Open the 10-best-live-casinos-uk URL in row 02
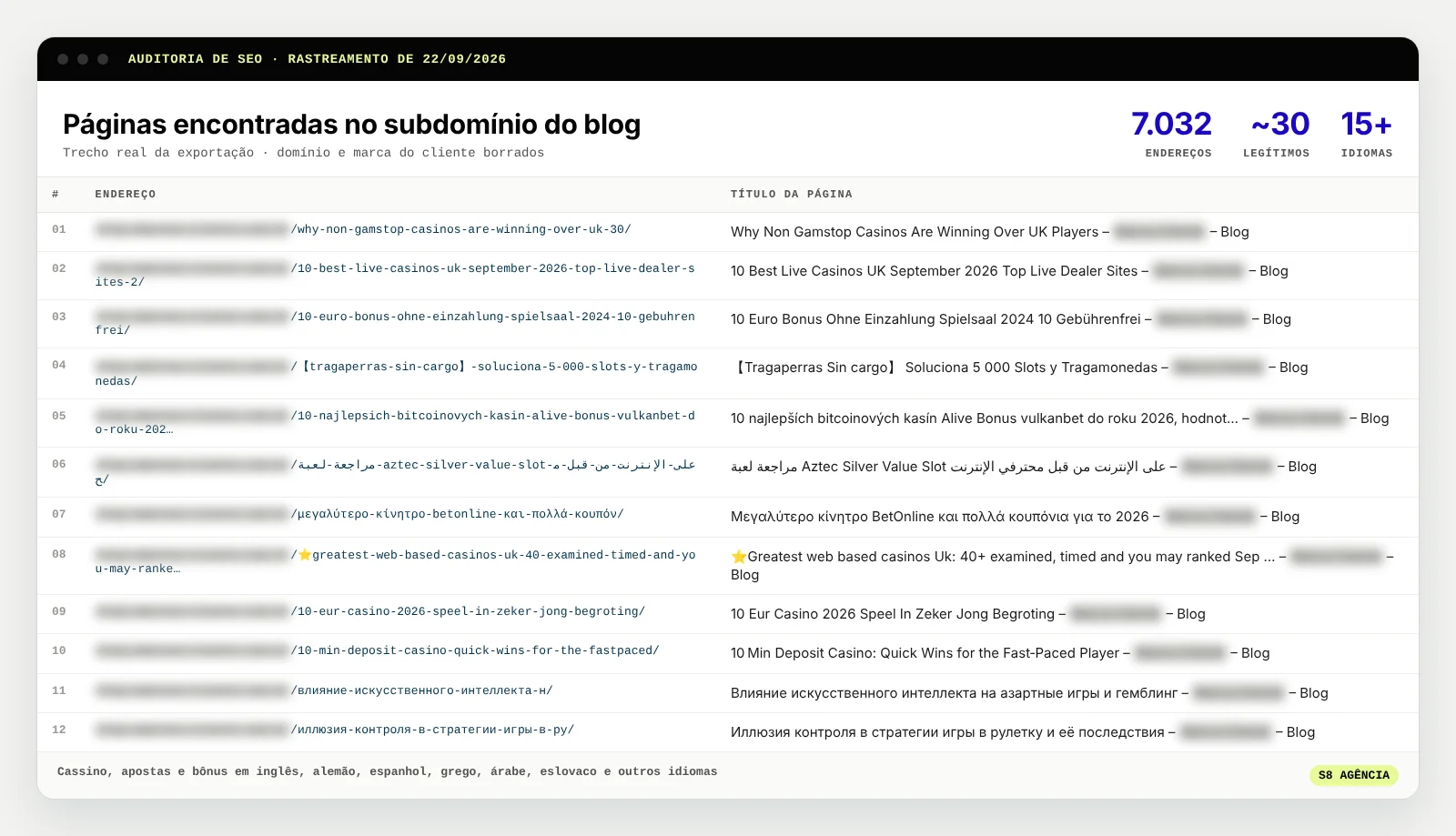1456x836 pixels. click(395, 275)
